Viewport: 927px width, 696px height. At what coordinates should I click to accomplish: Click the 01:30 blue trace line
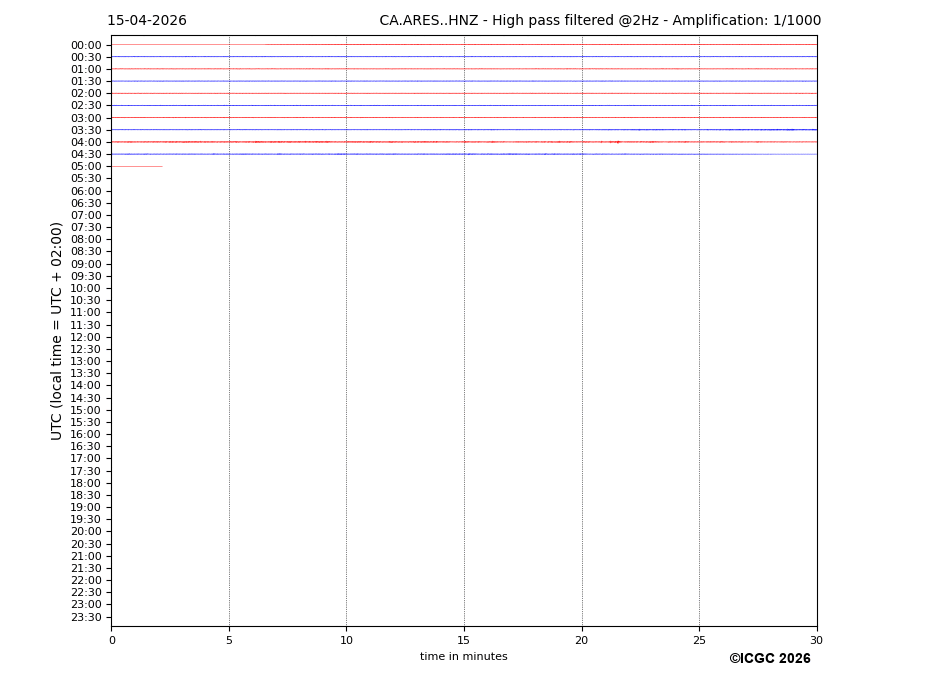coord(463,81)
